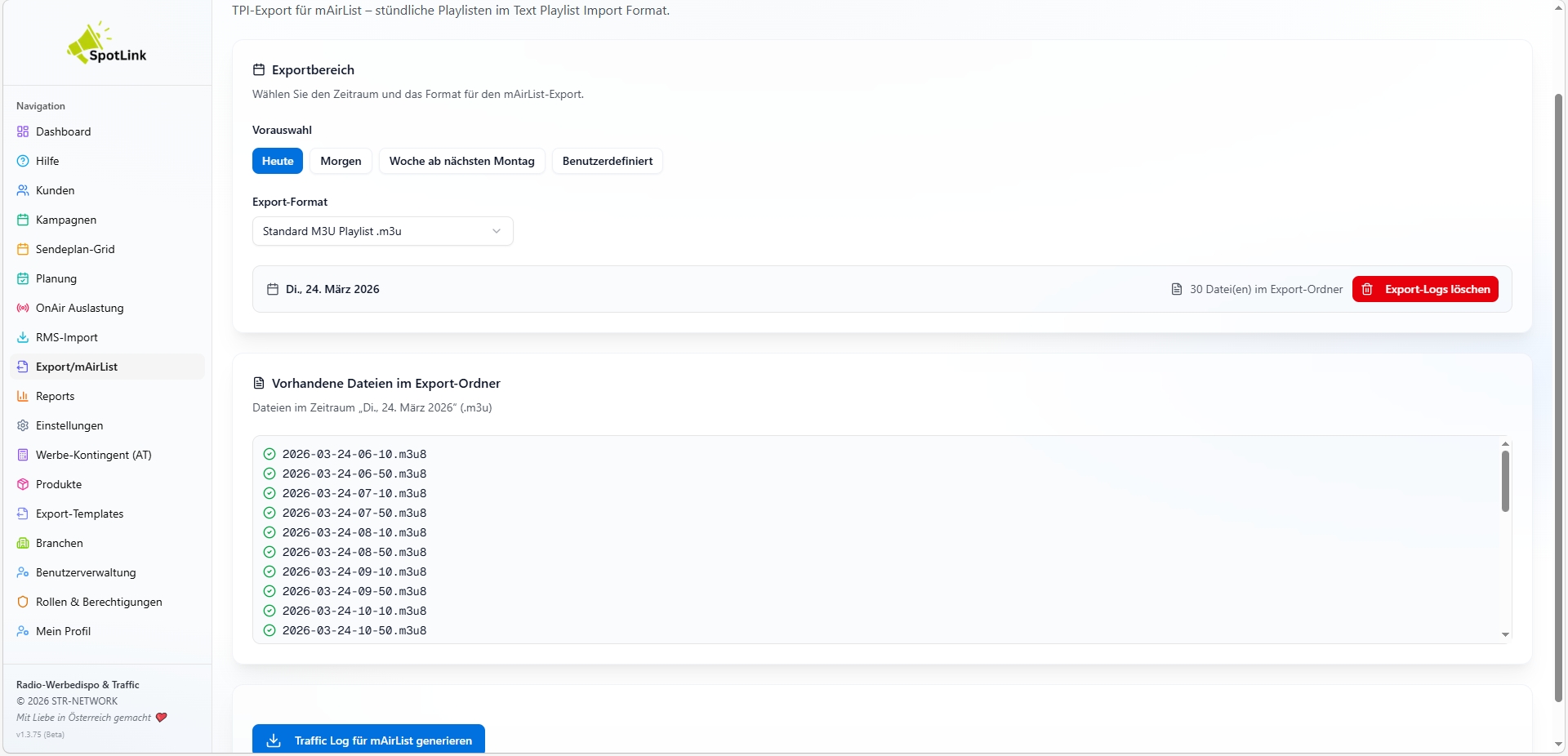Click the chevron of Standard M3U Playlist selector
1568x756 pixels.
[497, 231]
